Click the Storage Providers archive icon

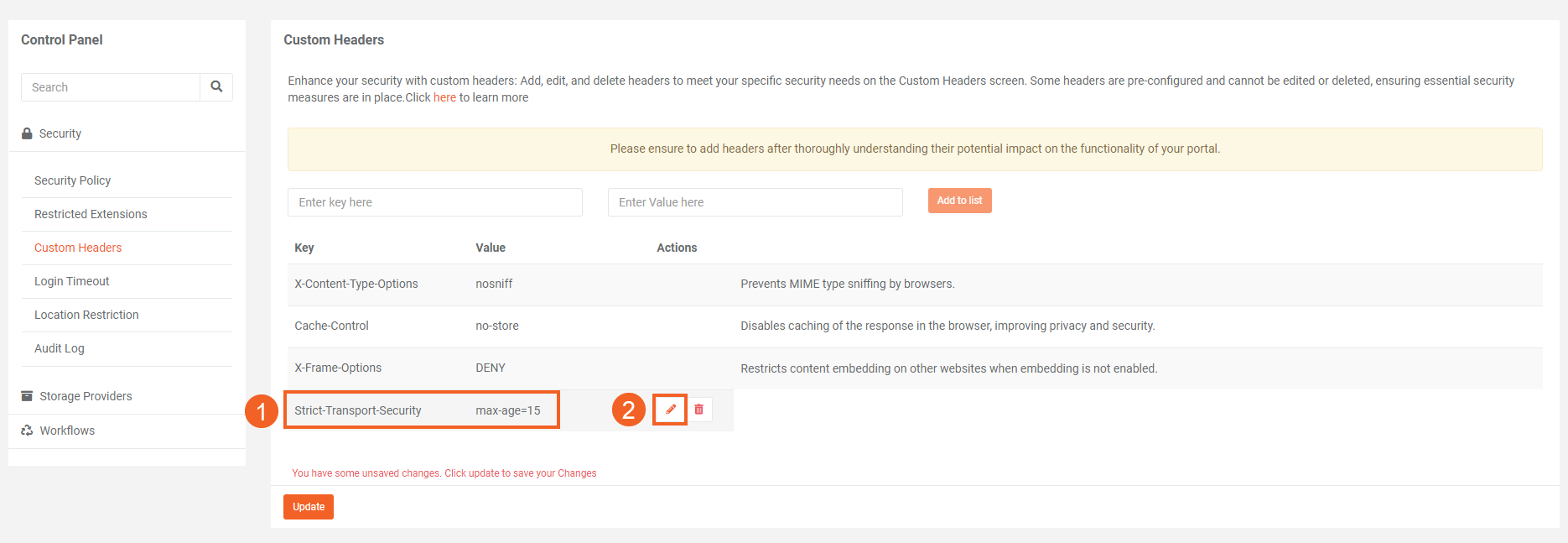coord(27,396)
